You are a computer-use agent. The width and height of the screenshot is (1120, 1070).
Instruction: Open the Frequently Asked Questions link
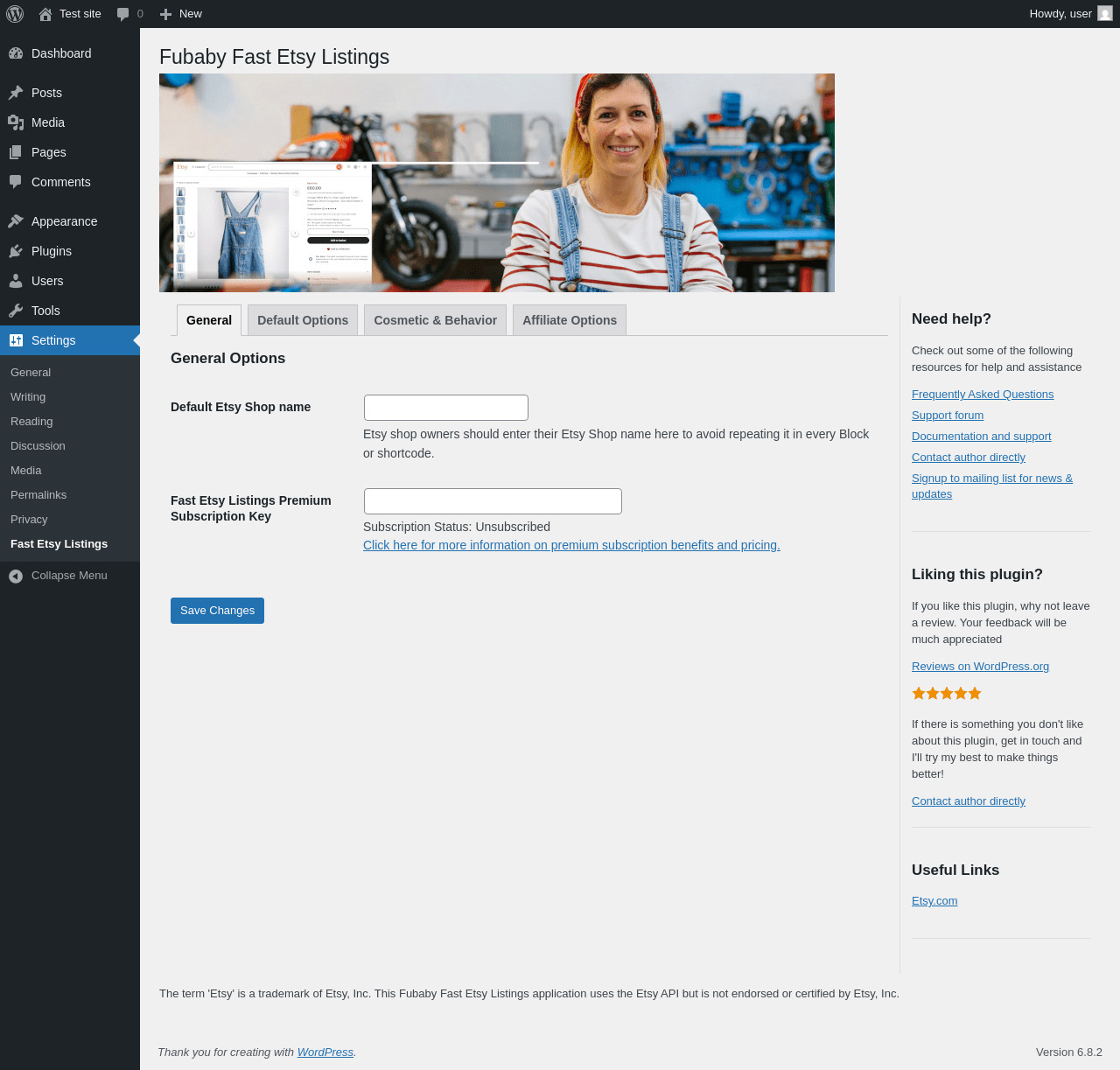[x=983, y=395]
